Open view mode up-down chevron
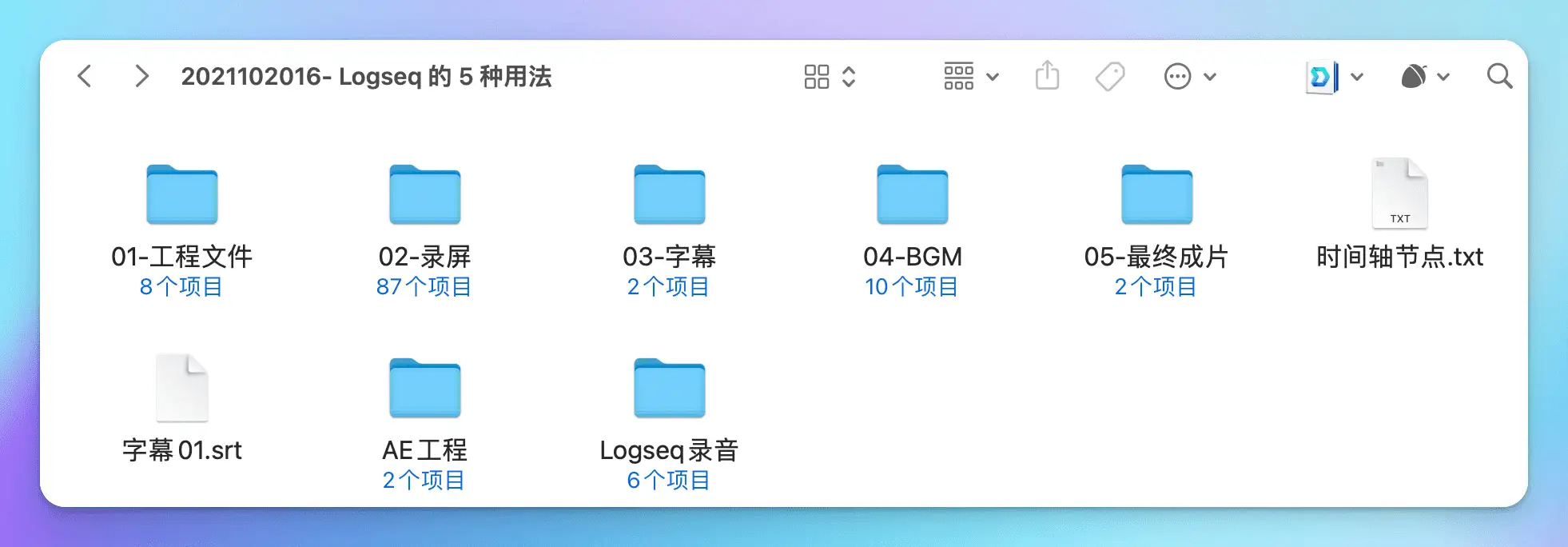This screenshot has width=1568, height=547. 849,77
